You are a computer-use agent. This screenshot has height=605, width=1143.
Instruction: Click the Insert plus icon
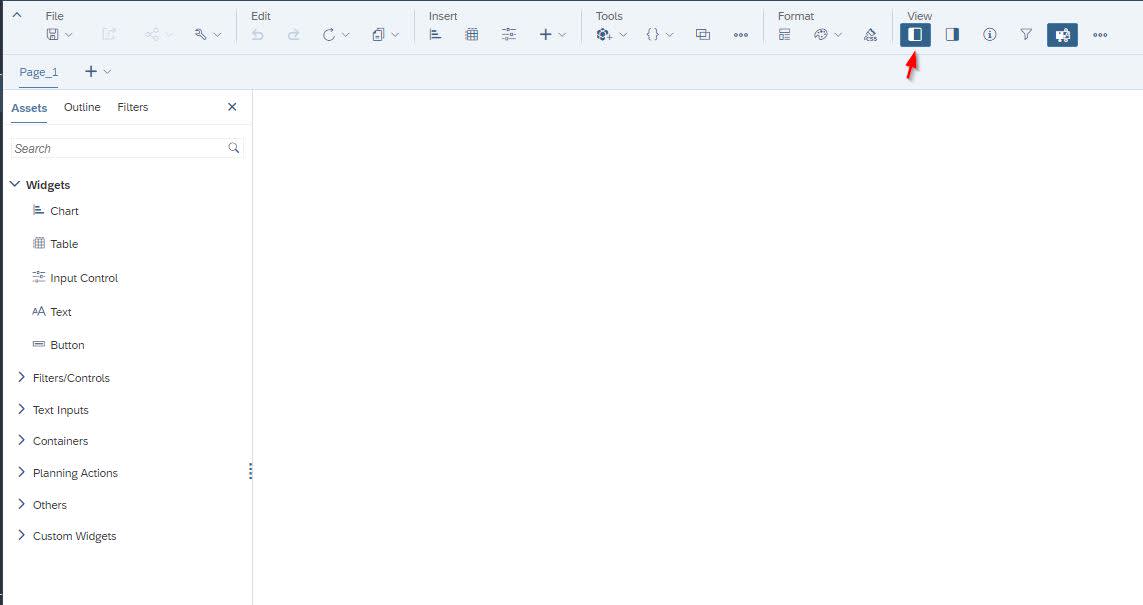[545, 34]
